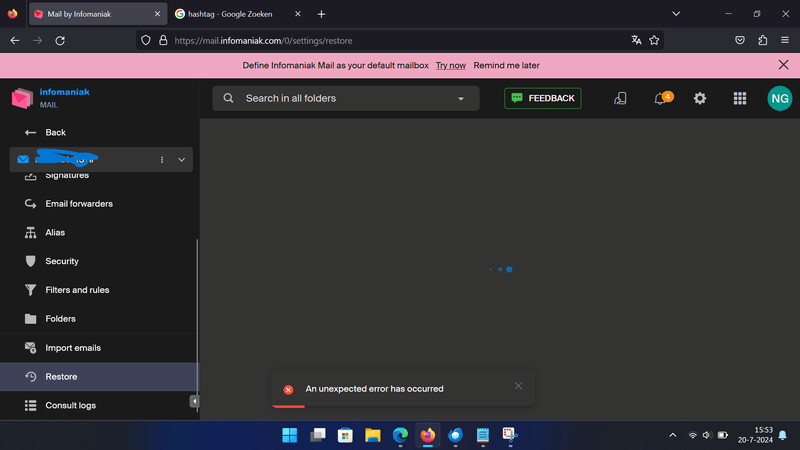Click the Consult logs list icon
The height and width of the screenshot is (450, 800).
pos(30,405)
